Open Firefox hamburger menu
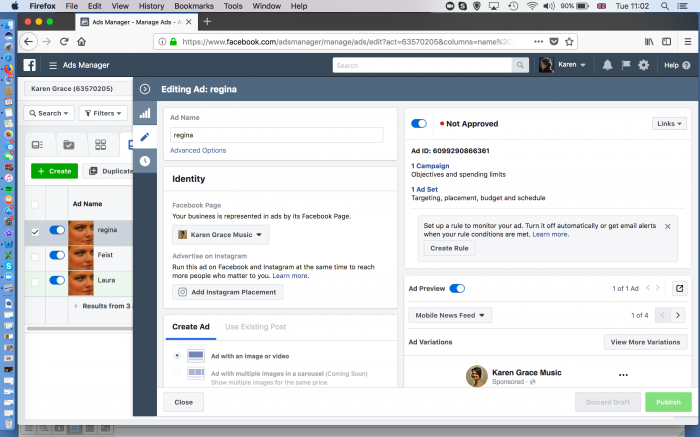The image size is (700, 437). tap(688, 42)
